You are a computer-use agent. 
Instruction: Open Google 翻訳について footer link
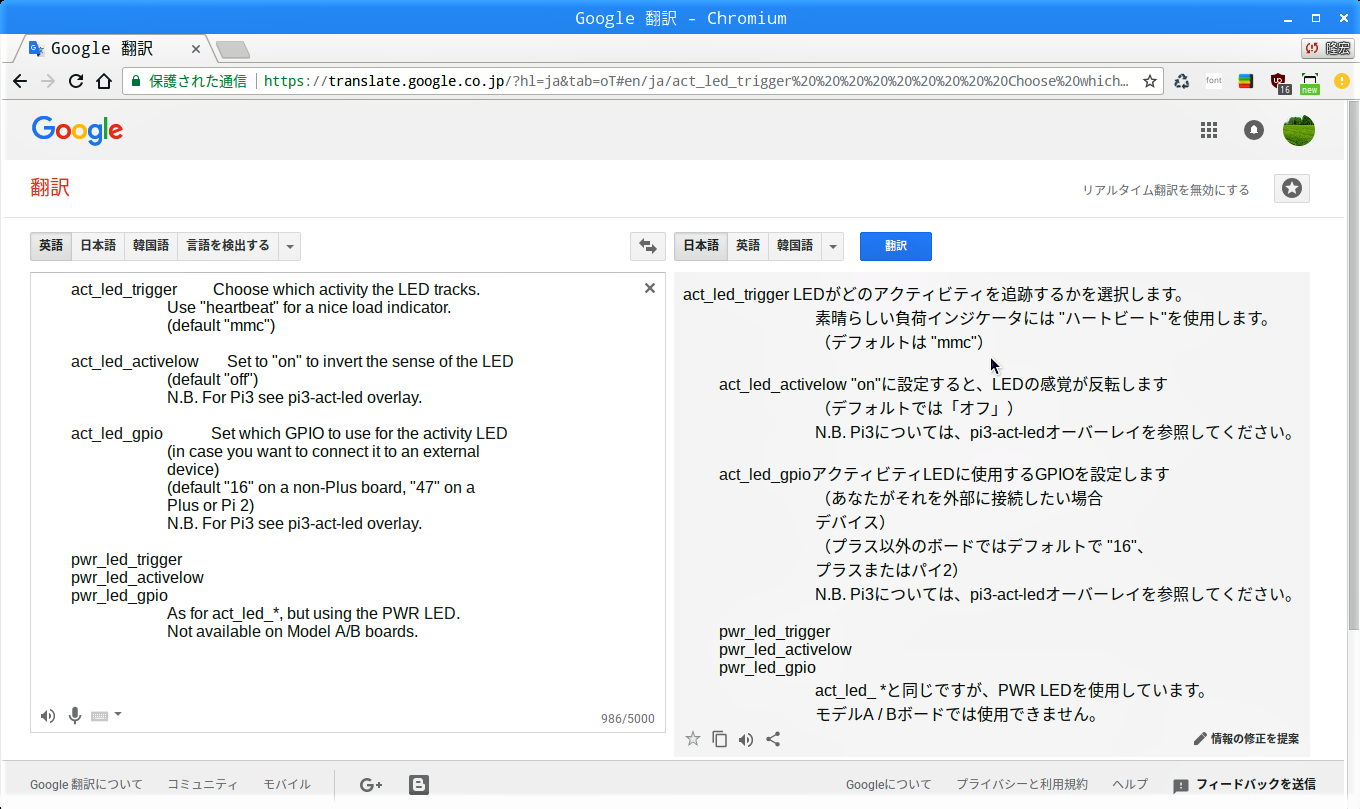tap(86, 785)
